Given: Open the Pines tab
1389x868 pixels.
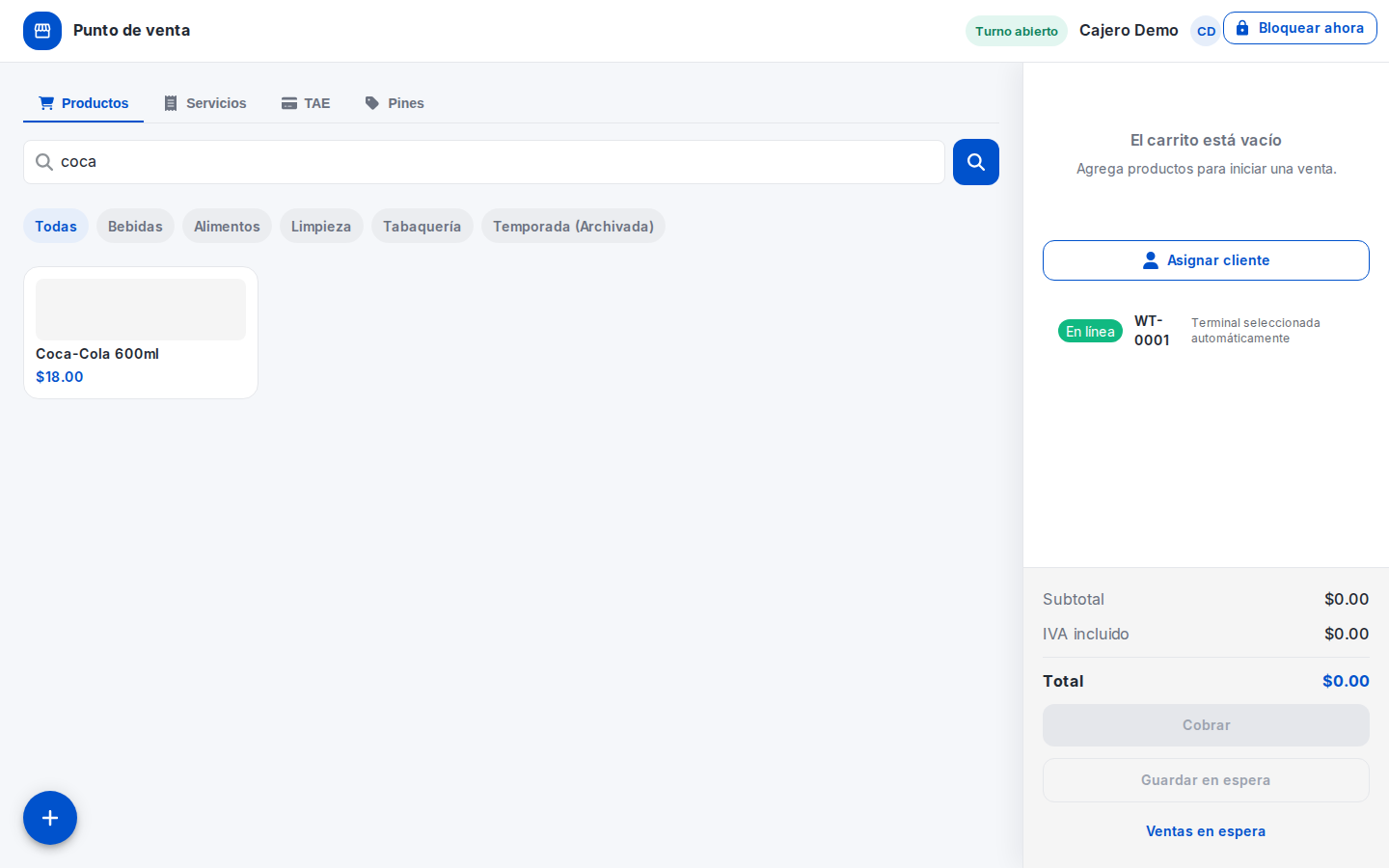Looking at the screenshot, I should [395, 103].
